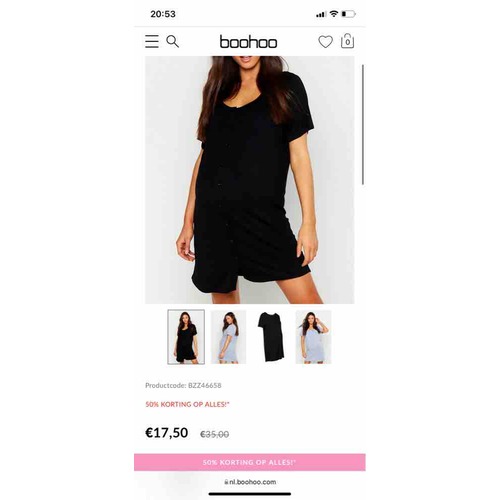500x500 pixels.
Task: Tap the cellular signal bars
Action: (321, 14)
